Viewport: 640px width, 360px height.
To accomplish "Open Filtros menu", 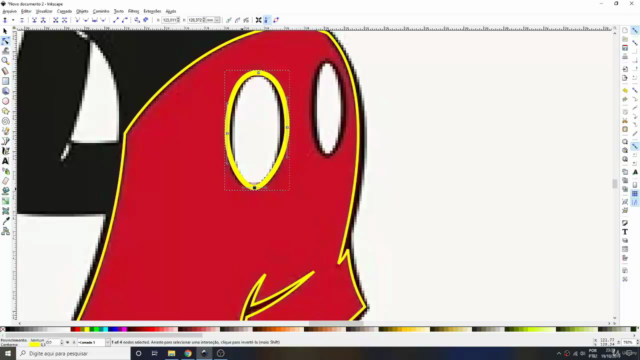I will [x=133, y=11].
